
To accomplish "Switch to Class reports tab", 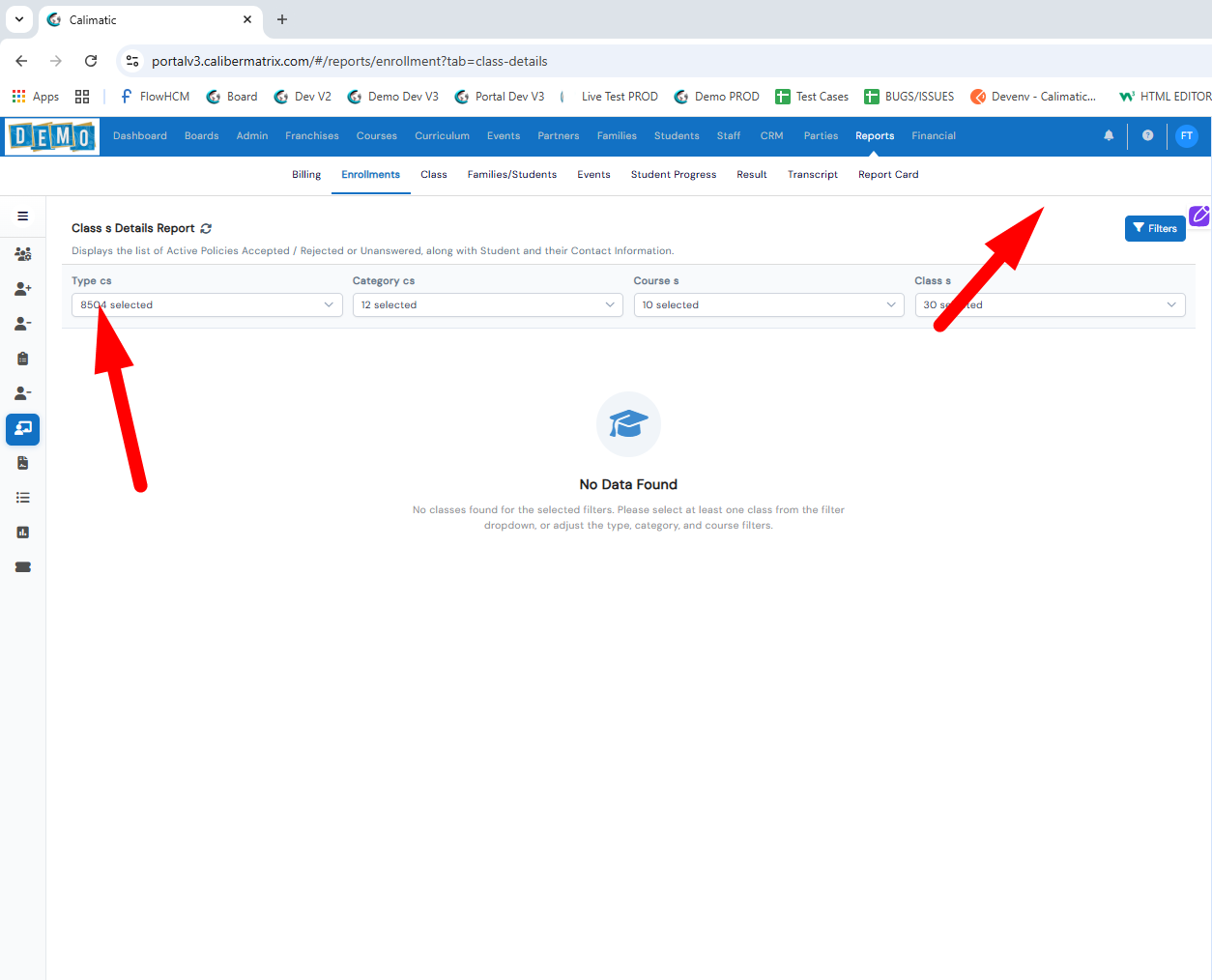I will coord(434,175).
